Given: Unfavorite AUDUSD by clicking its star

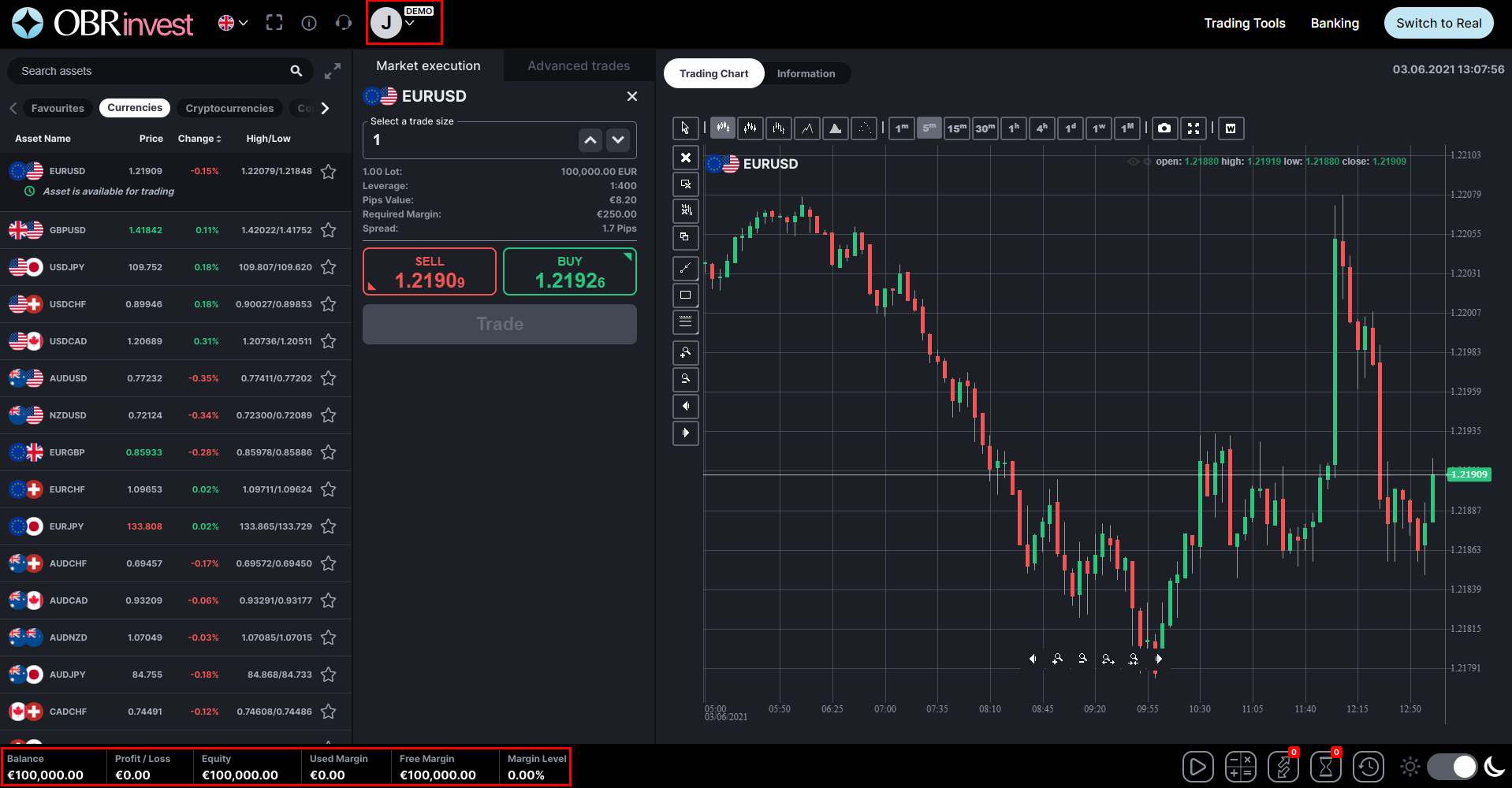Looking at the screenshot, I should (329, 378).
